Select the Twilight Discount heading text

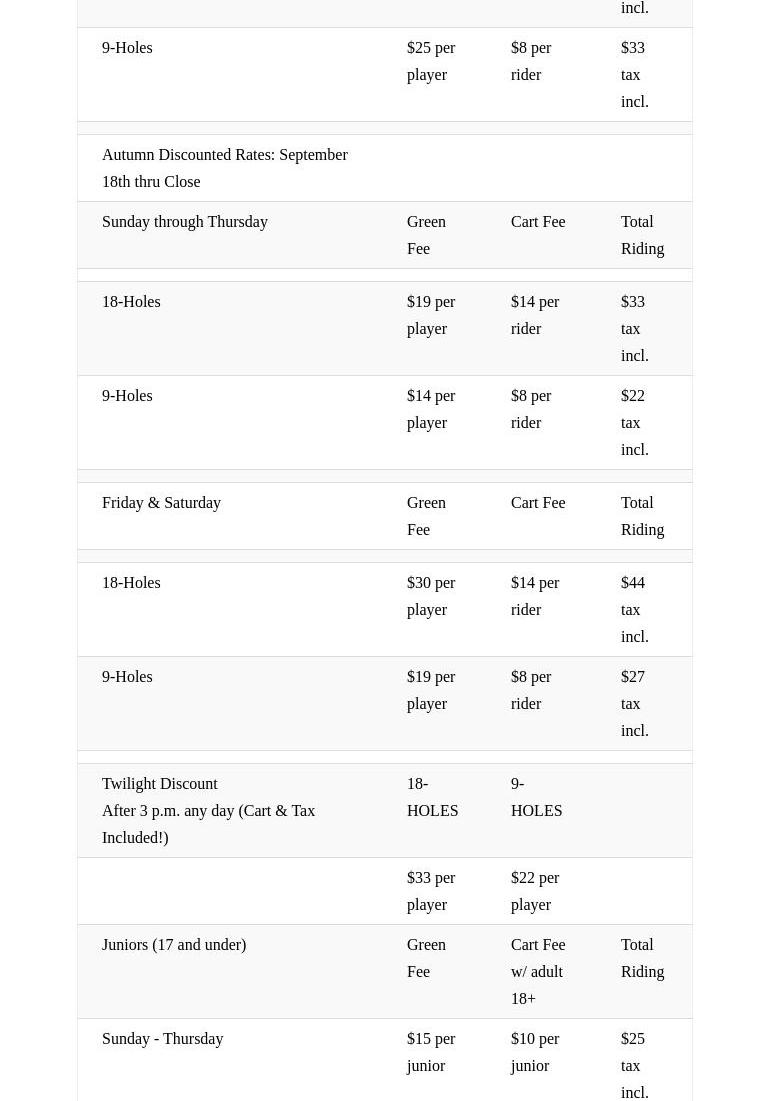(160, 784)
